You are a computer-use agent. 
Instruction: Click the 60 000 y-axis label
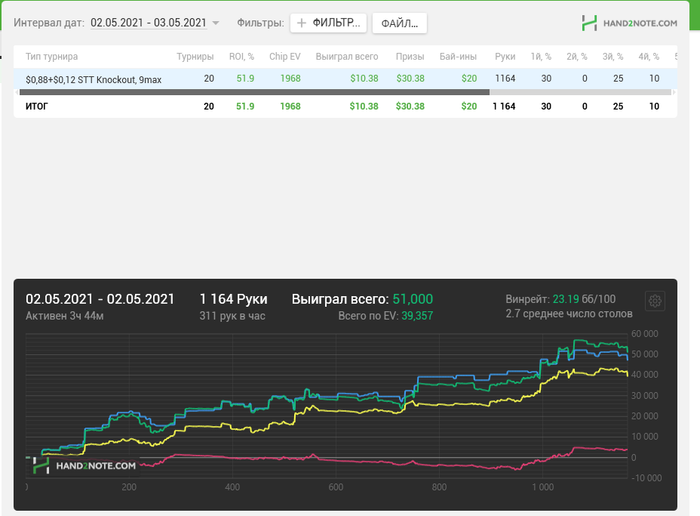(x=644, y=334)
